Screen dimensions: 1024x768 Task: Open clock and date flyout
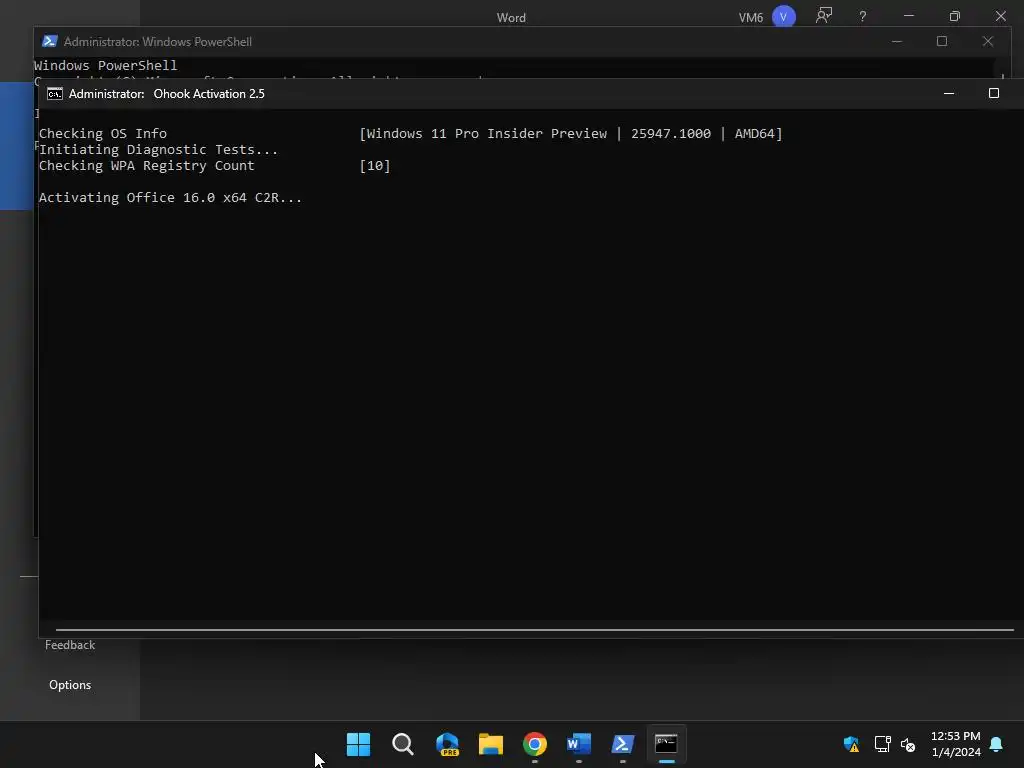click(955, 744)
